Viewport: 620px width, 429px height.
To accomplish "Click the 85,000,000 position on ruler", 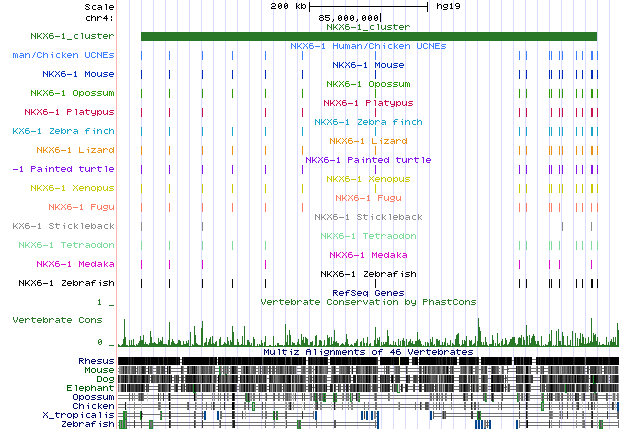I will click(x=349, y=17).
